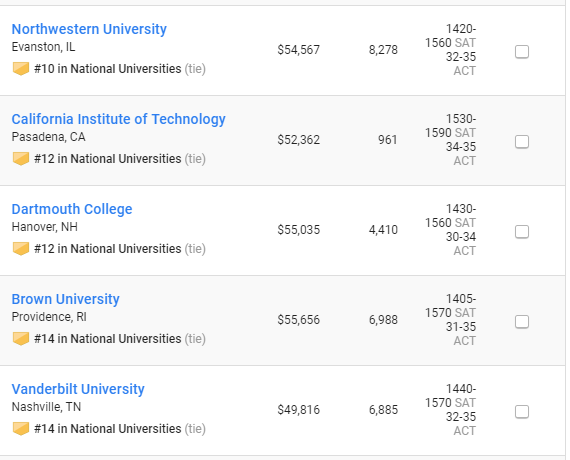Screen dimensions: 570x460
Task: Click Caltech's #12 in National Universities ranking
Action: tap(108, 159)
